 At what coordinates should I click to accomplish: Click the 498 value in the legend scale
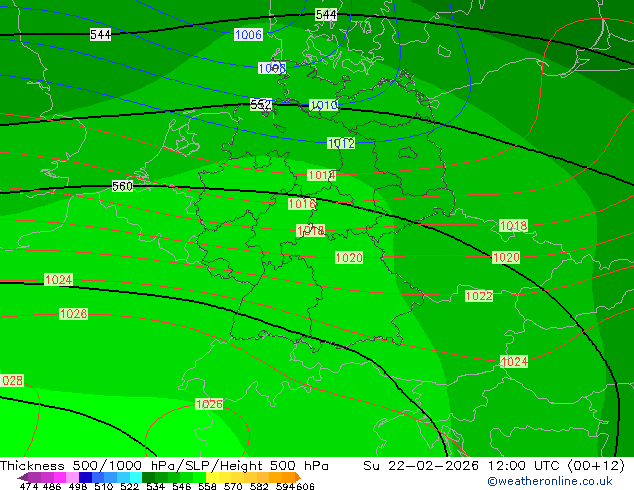tap(78, 486)
